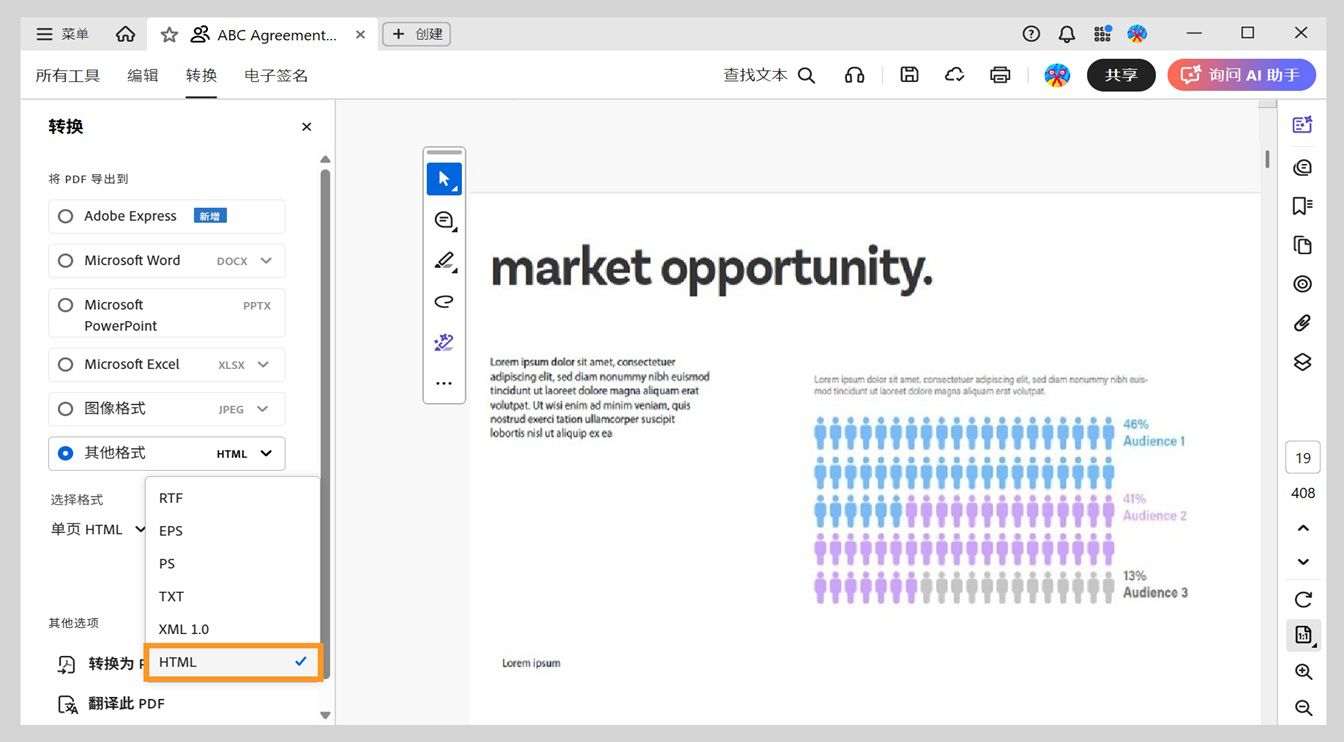
Task: Switch to the ABC Agreement tab
Action: click(x=264, y=35)
